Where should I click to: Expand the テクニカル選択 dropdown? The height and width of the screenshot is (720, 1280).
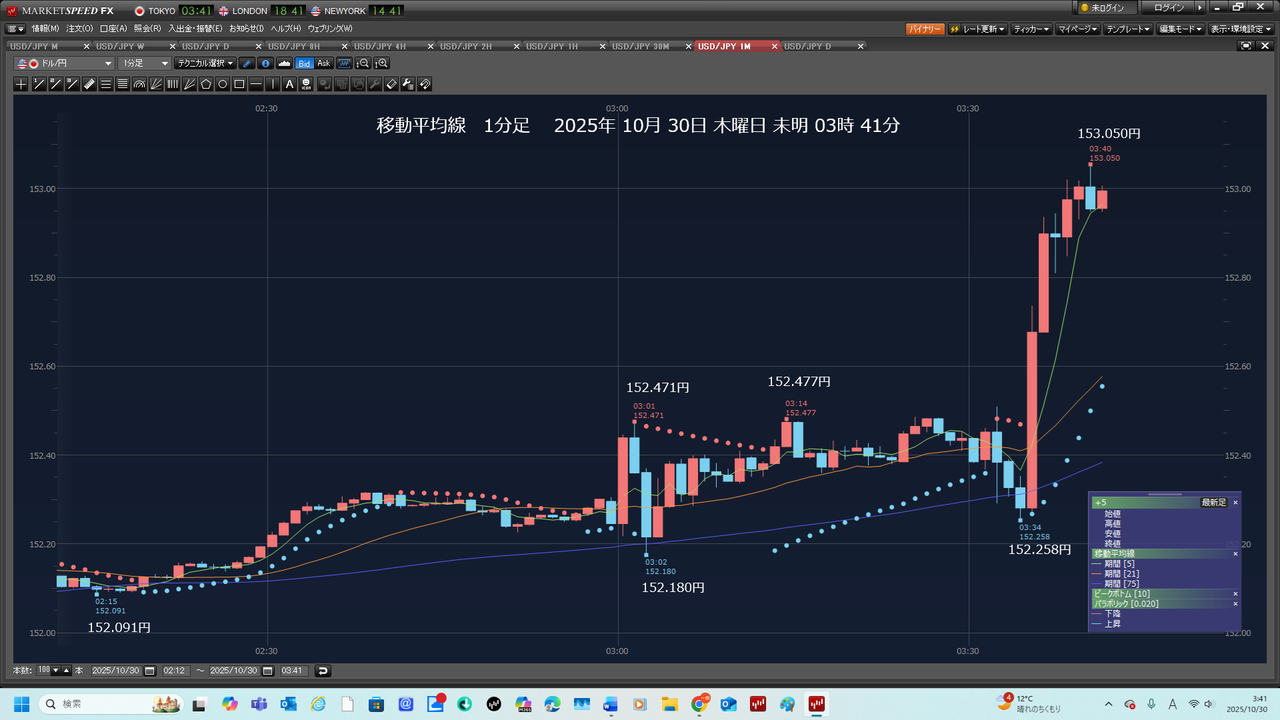point(206,63)
